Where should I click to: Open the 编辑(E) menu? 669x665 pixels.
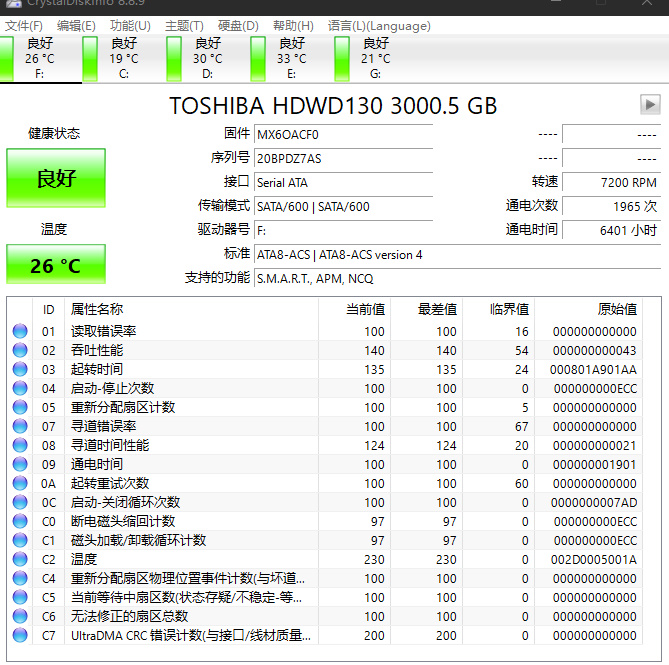76,26
